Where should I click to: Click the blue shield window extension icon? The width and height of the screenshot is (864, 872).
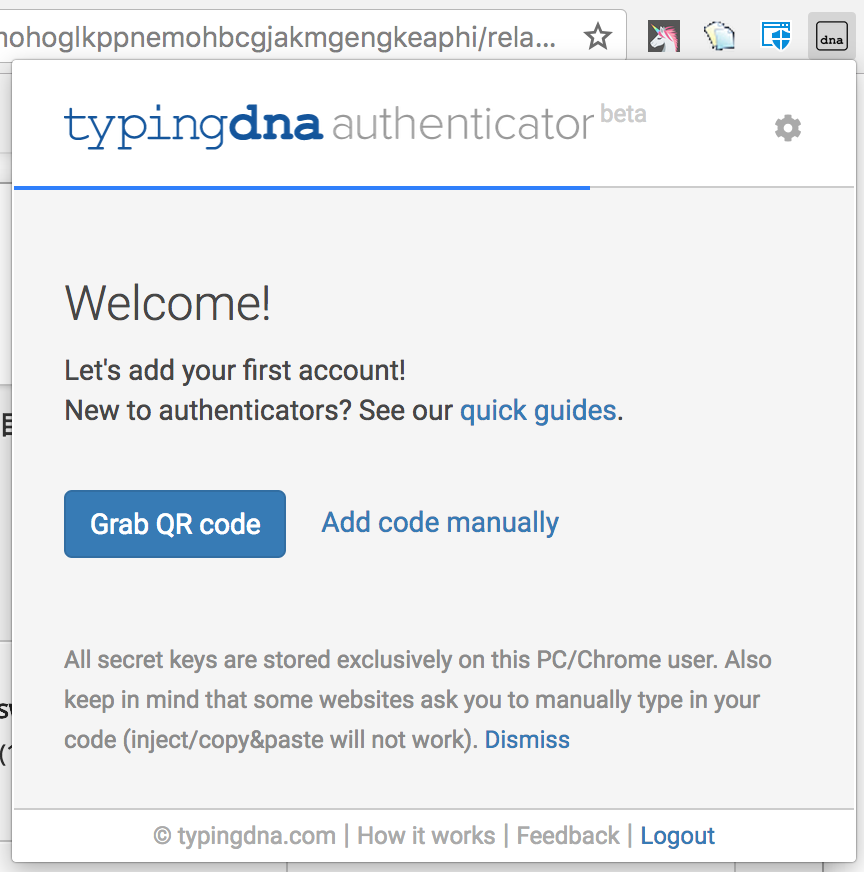pyautogui.click(x=776, y=37)
